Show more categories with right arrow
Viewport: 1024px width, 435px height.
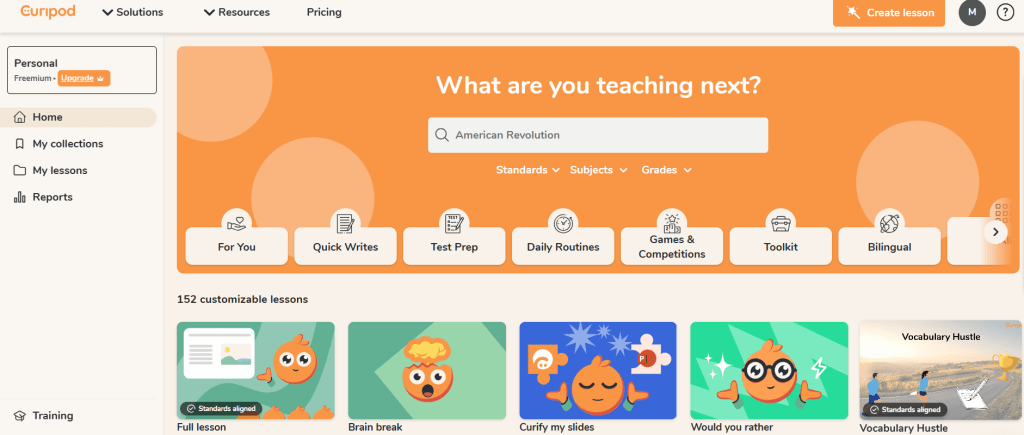click(x=996, y=231)
